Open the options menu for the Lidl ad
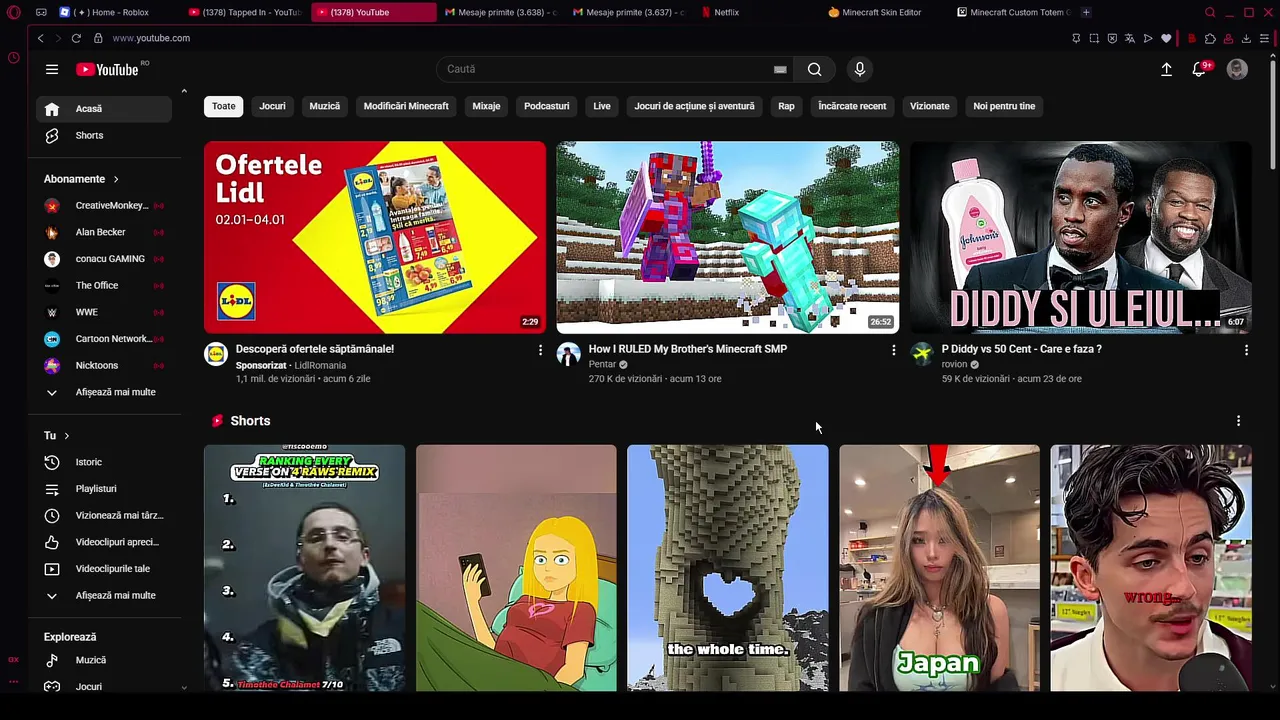The height and width of the screenshot is (720, 1280). pos(541,350)
